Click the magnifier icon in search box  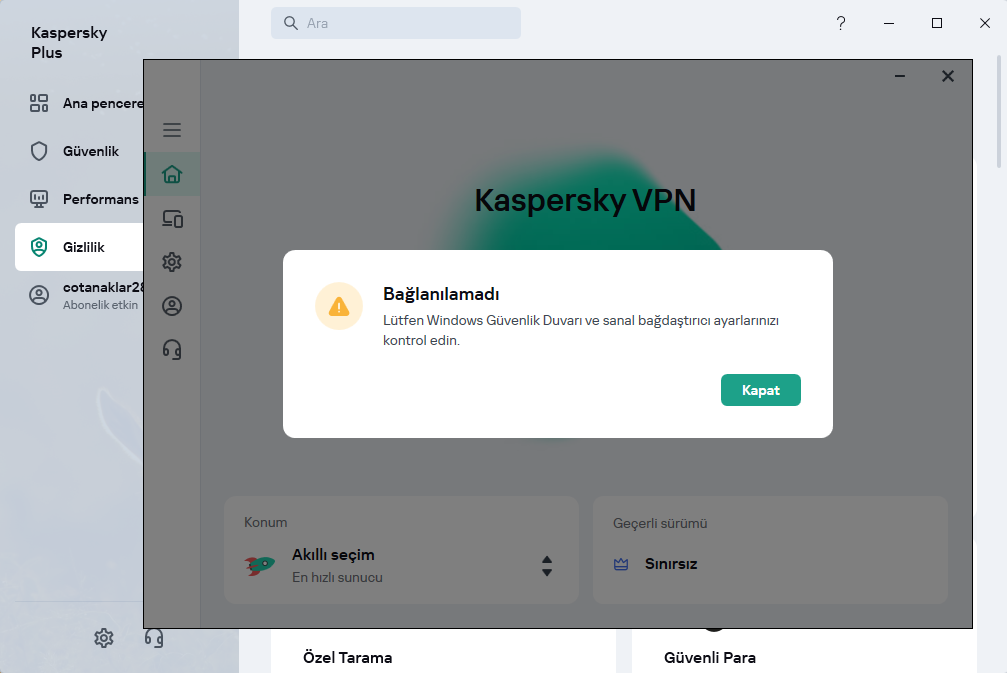[x=291, y=23]
